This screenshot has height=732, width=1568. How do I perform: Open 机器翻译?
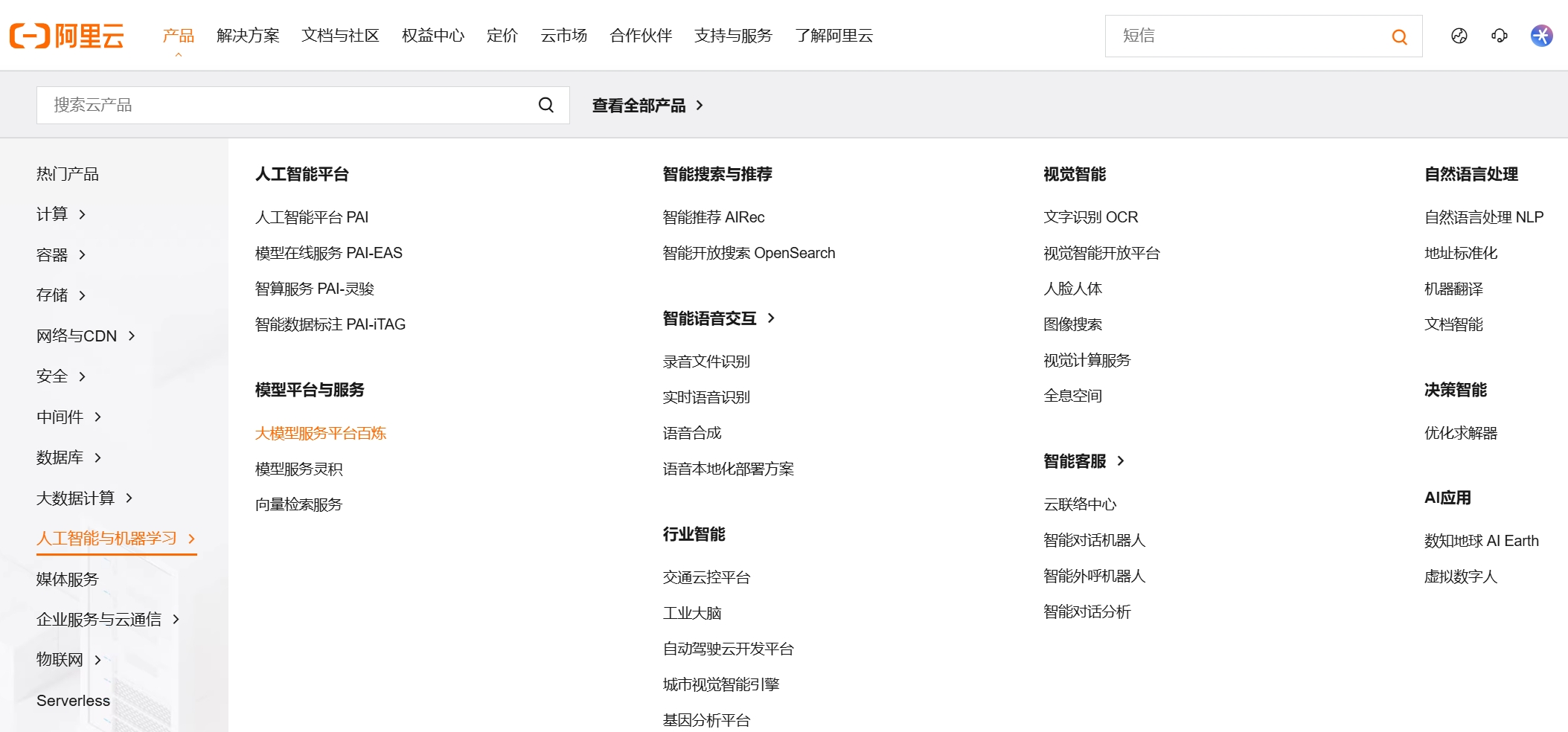1454,289
